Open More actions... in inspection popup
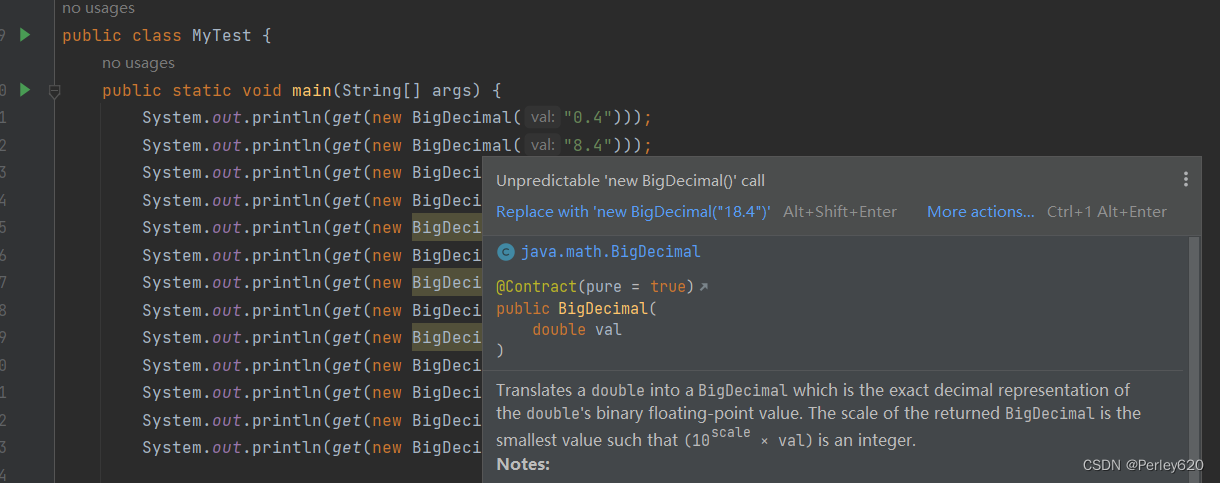 tap(980, 212)
